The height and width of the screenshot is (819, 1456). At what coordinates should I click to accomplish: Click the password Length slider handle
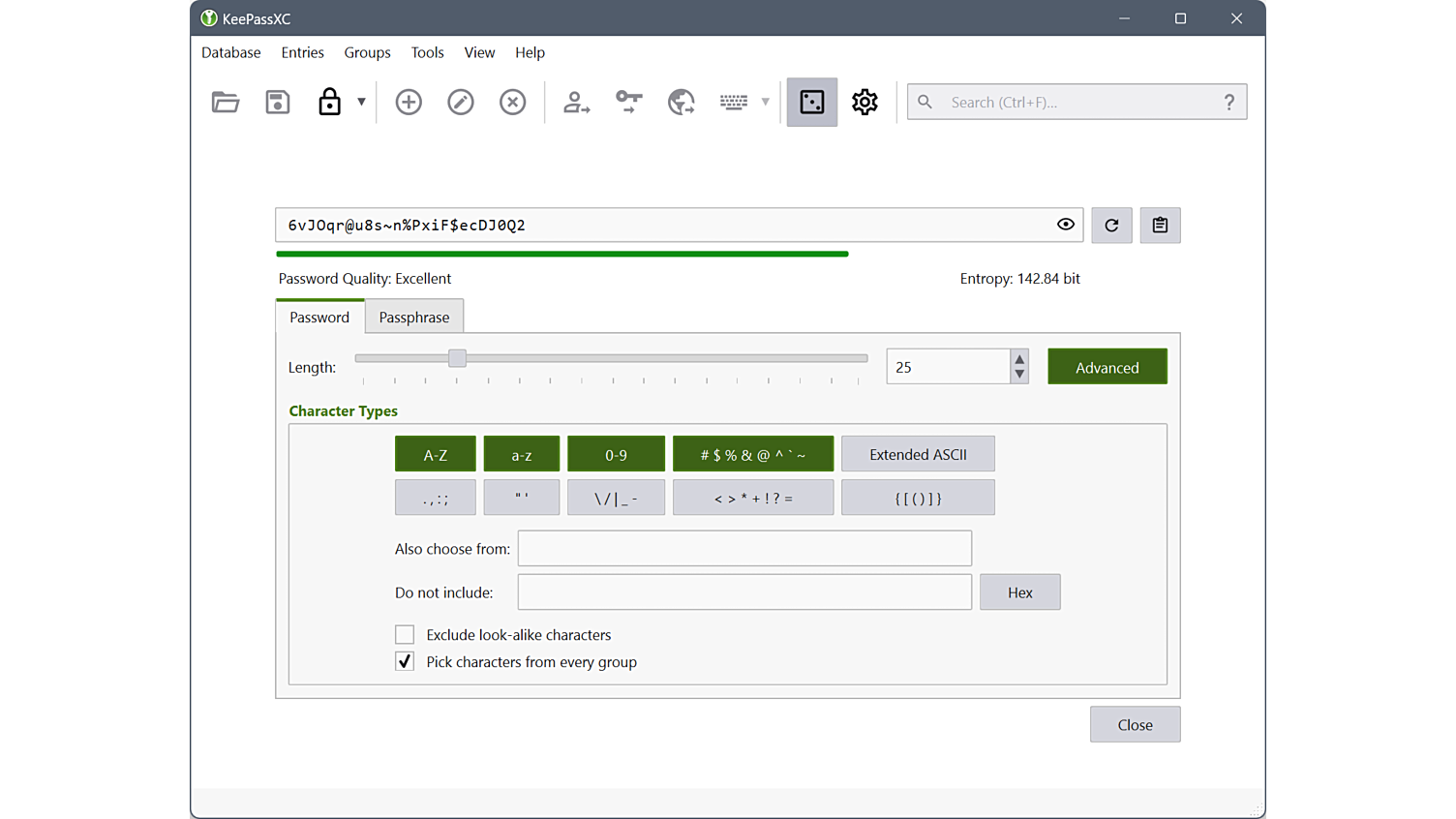[x=457, y=358]
